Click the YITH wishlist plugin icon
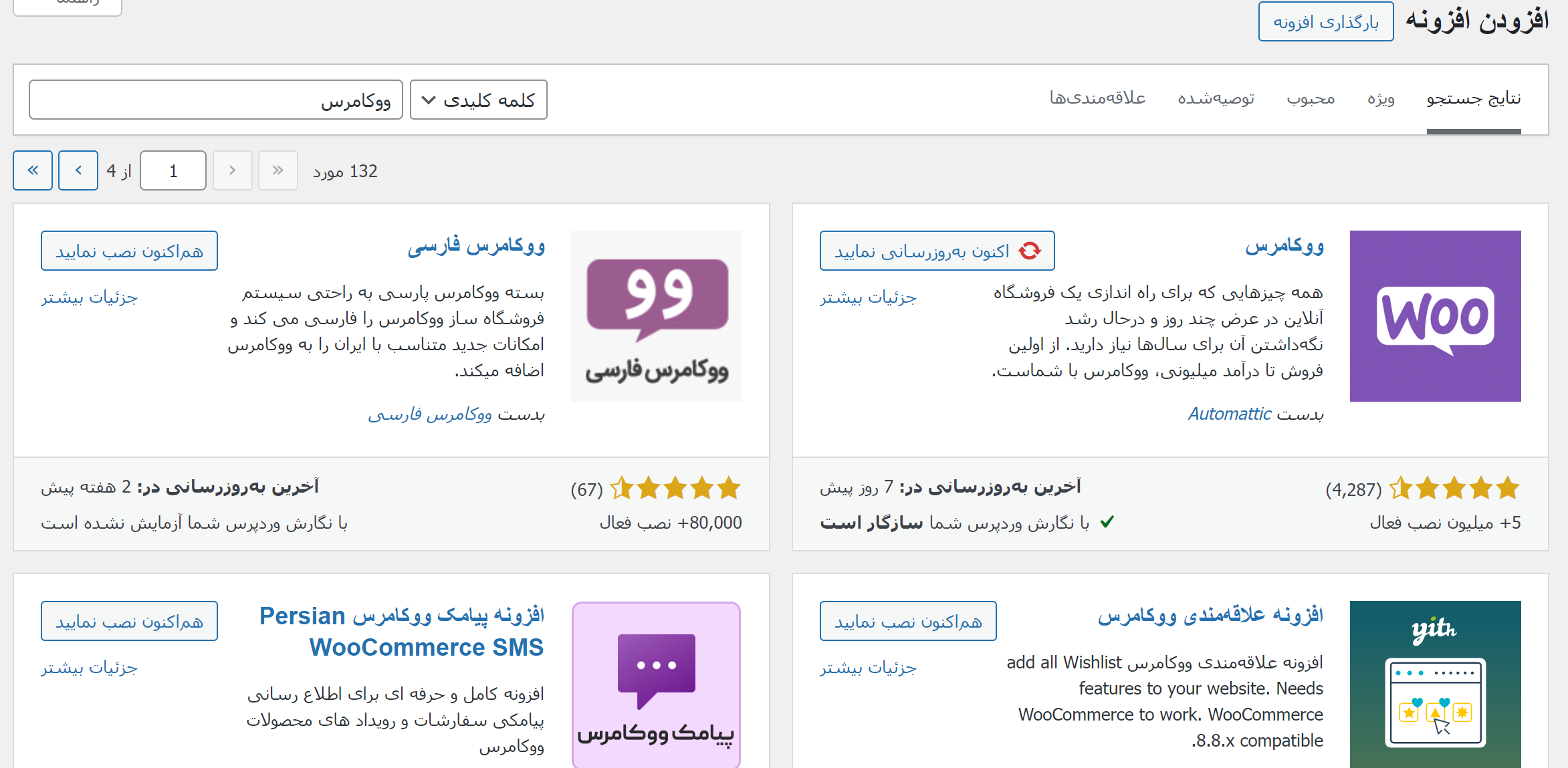1568x768 pixels. 1435,684
